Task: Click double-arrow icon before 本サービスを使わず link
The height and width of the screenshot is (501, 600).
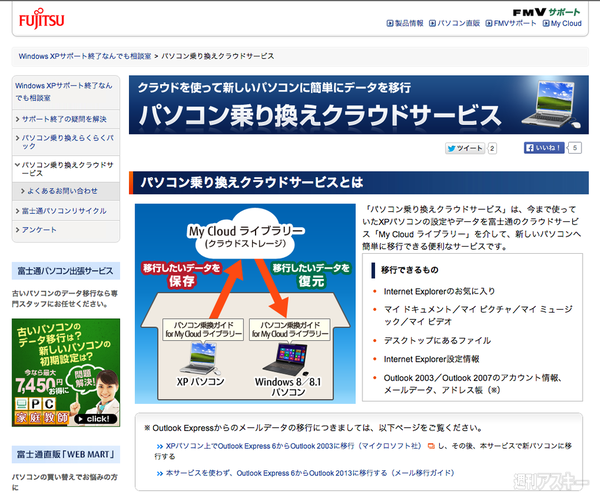Action: [160, 473]
